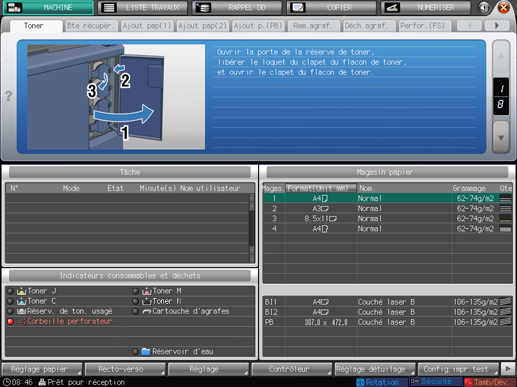Open the Config.impr.test menu button
The image size is (517, 387).
pos(458,369)
